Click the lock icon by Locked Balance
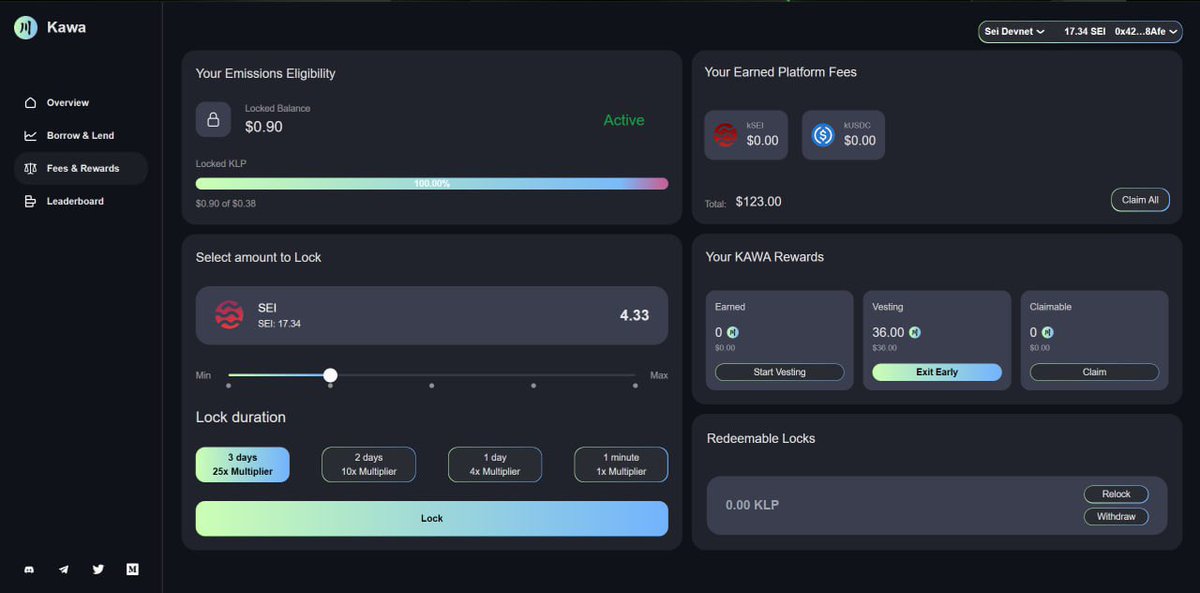 point(213,120)
